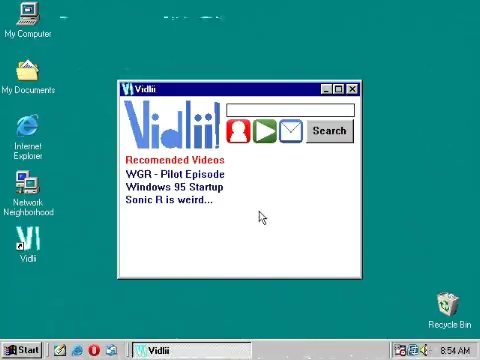Image resolution: width=480 pixels, height=360 pixels.
Task: Click the Search button in Vidlii
Action: coord(330,131)
